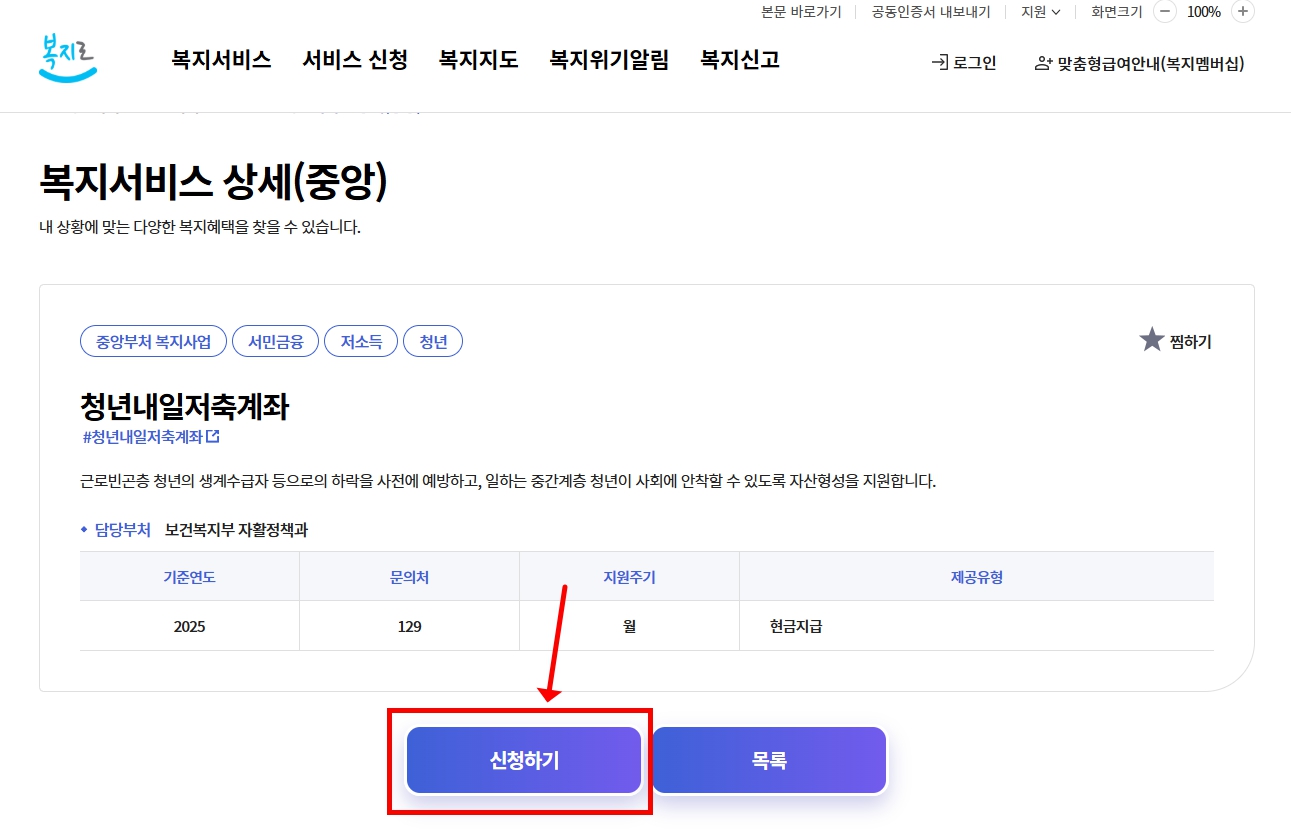This screenshot has height=830, width=1291.
Task: Open the 복지신고 menu
Action: 740,60
